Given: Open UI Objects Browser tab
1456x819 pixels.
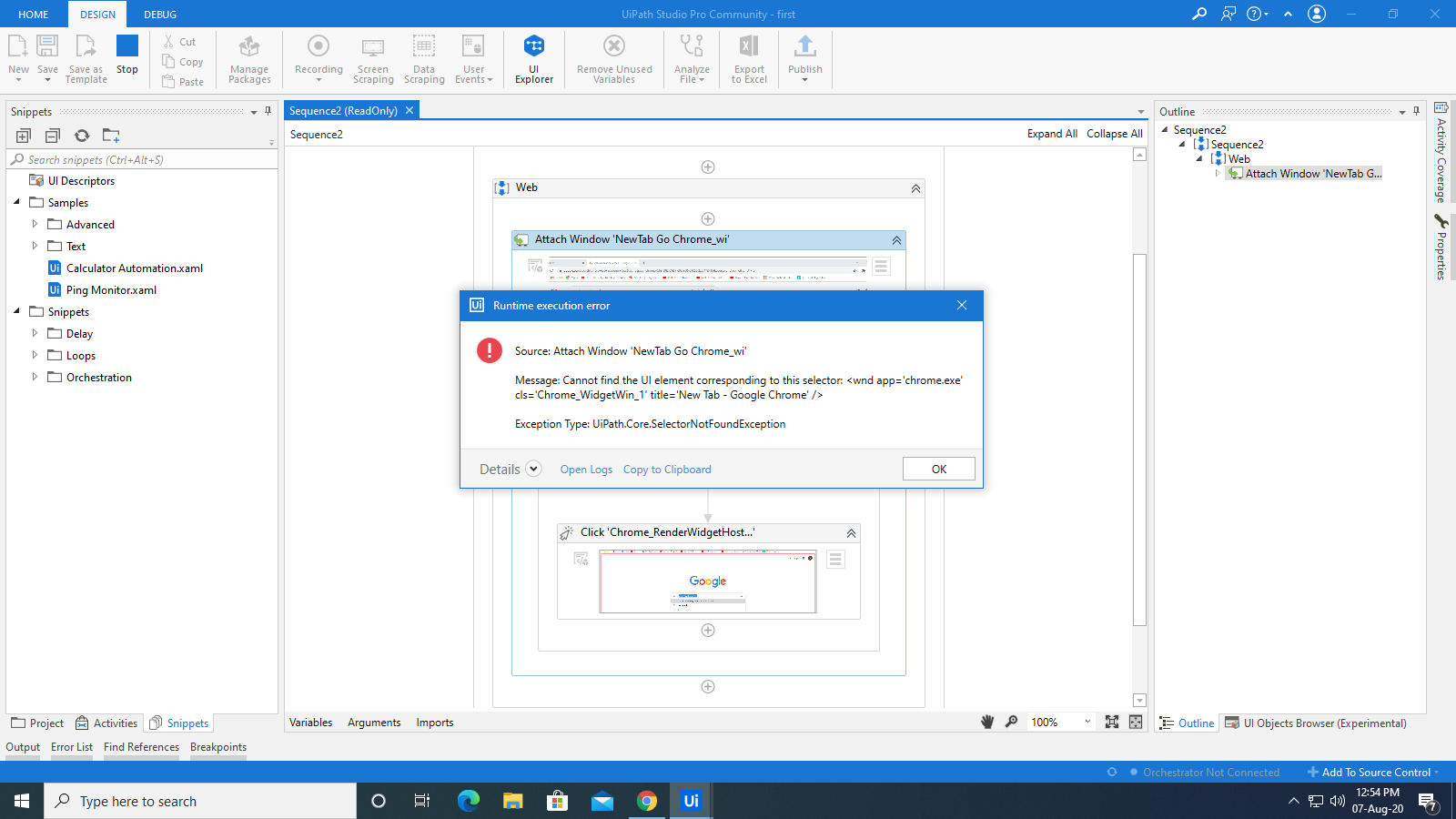Looking at the screenshot, I should tap(1316, 723).
